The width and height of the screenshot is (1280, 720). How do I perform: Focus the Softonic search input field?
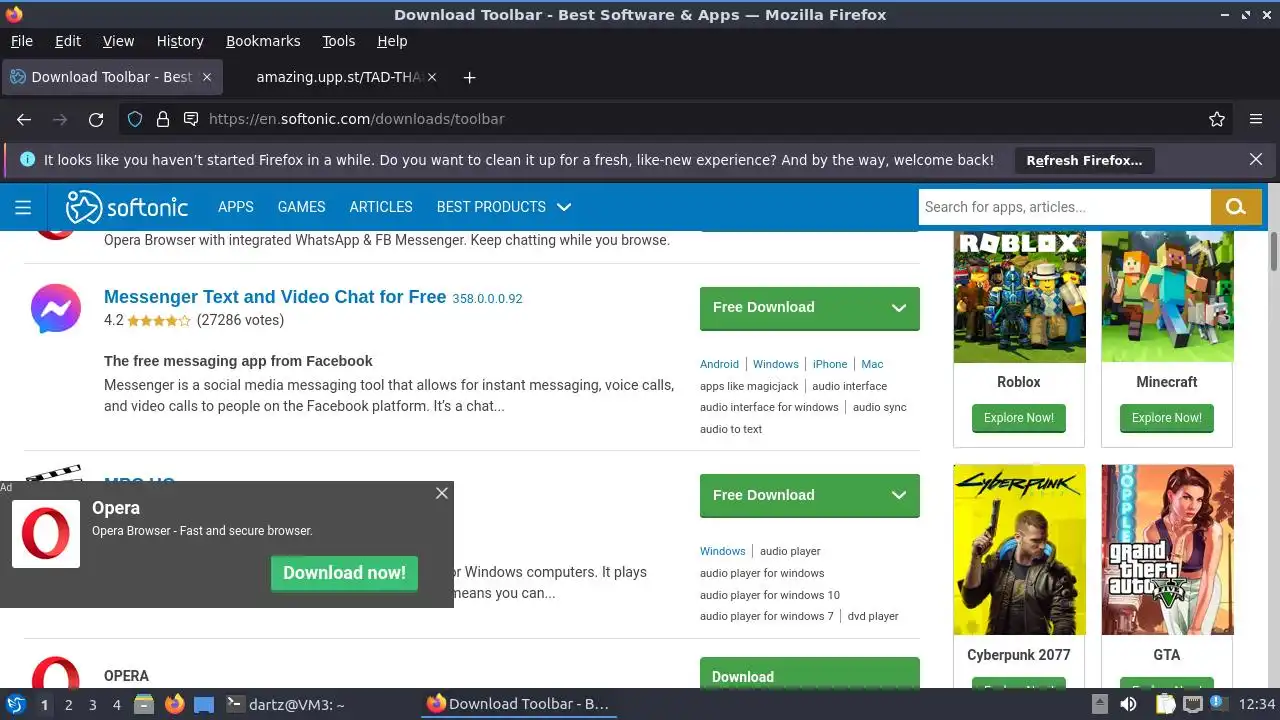click(1065, 207)
